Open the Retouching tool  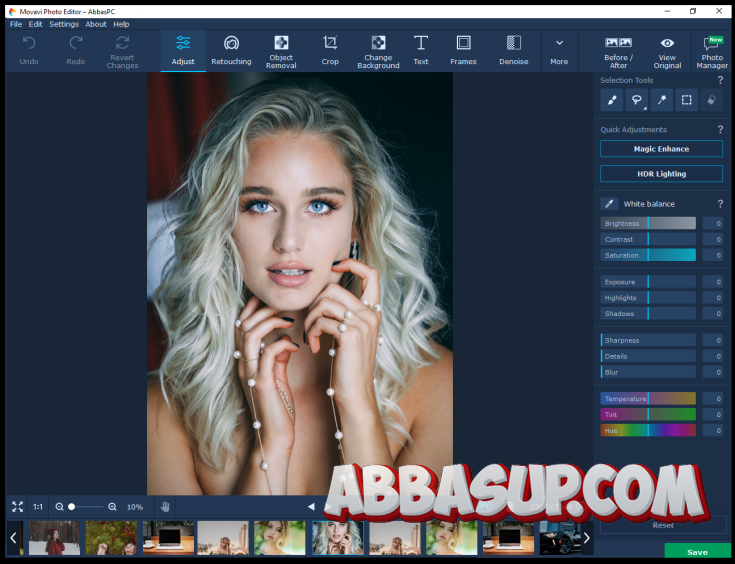231,51
